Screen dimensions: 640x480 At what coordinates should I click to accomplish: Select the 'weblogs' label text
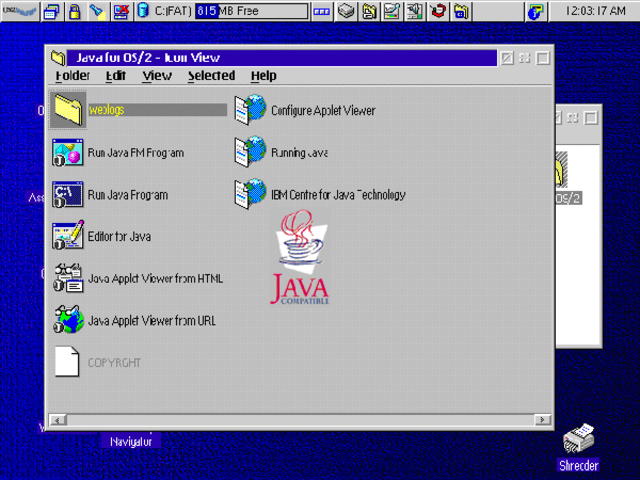[x=107, y=110]
